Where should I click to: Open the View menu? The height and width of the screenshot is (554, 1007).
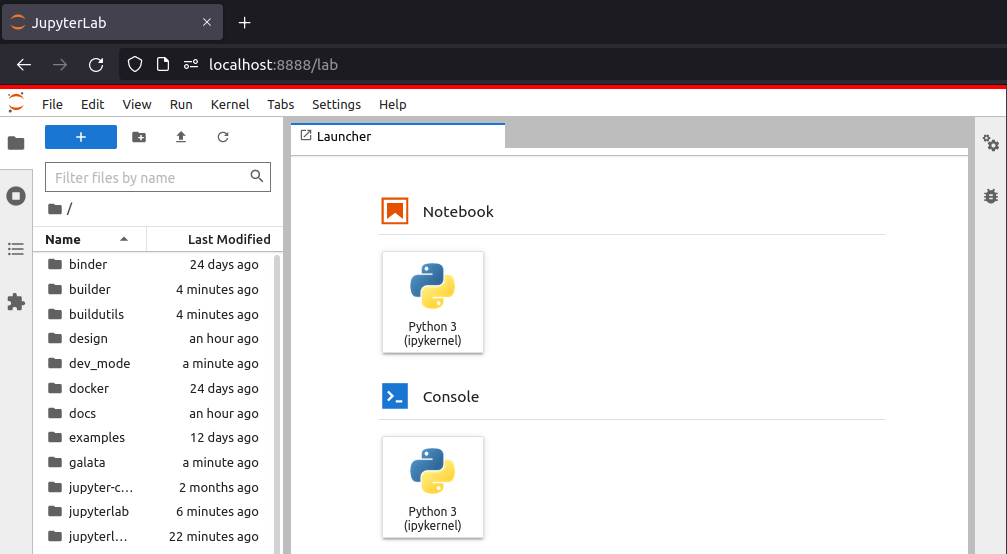[x=137, y=104]
